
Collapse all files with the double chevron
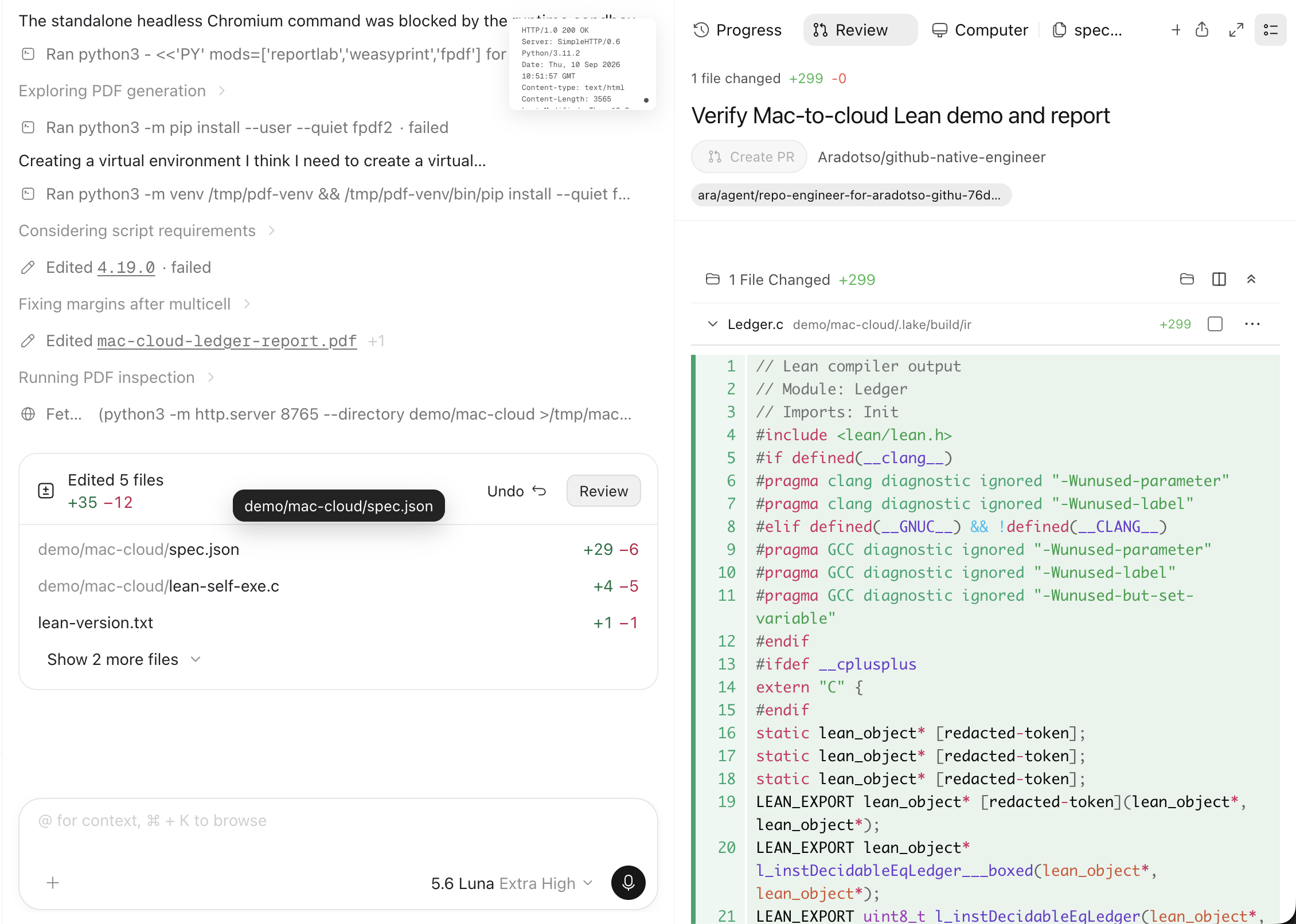coord(1251,279)
